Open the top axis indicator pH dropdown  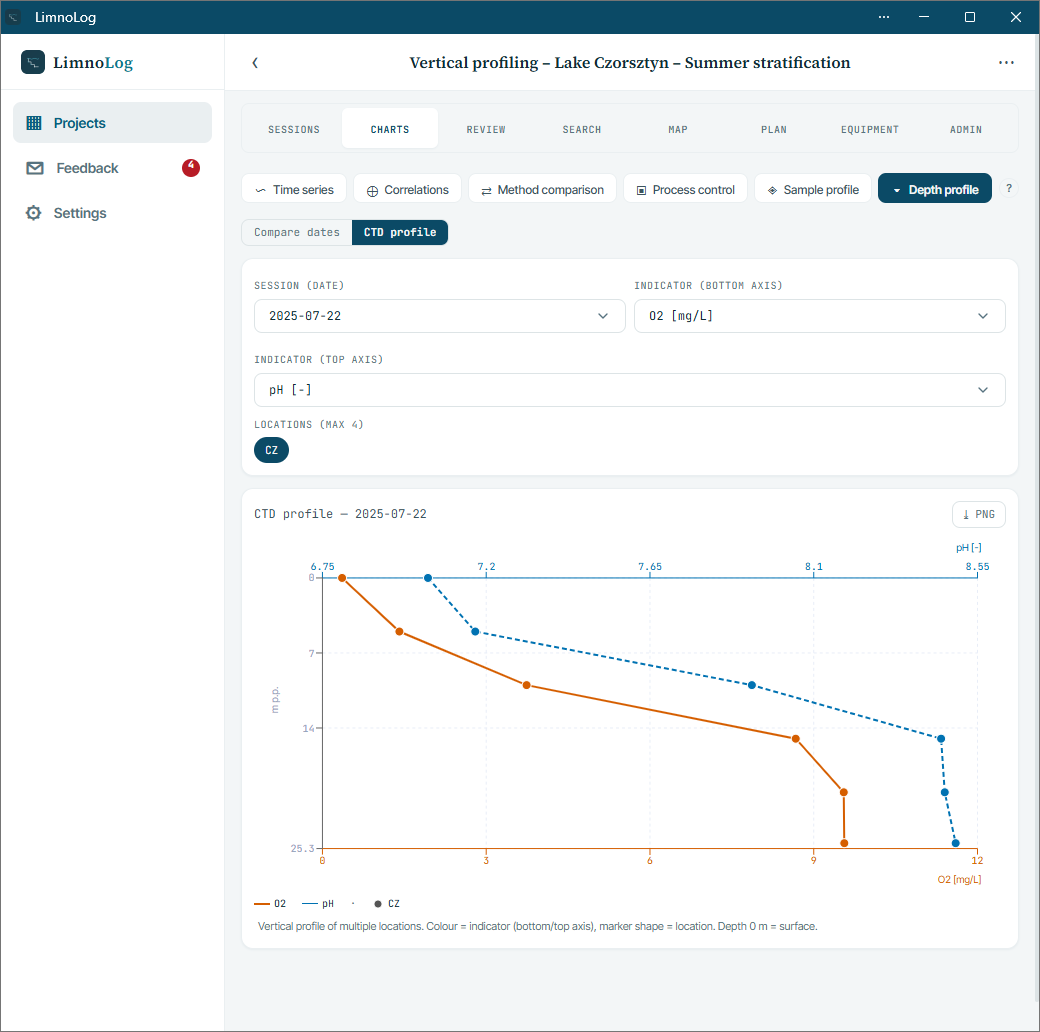click(629, 390)
